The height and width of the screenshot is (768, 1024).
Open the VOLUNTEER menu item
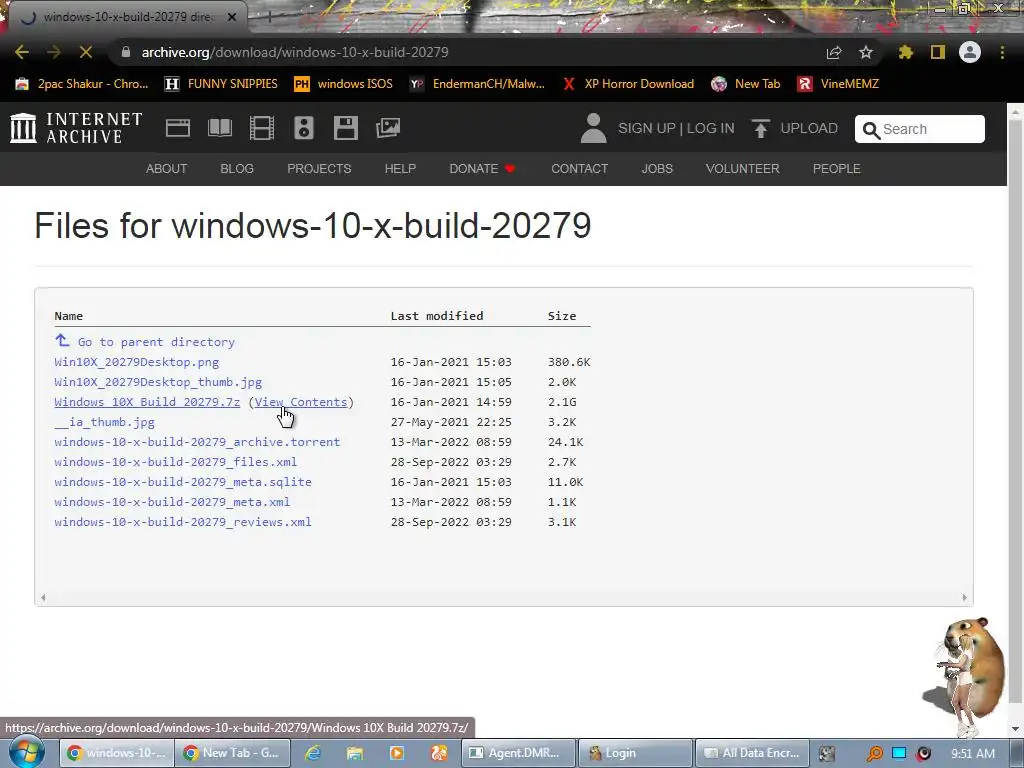743,168
